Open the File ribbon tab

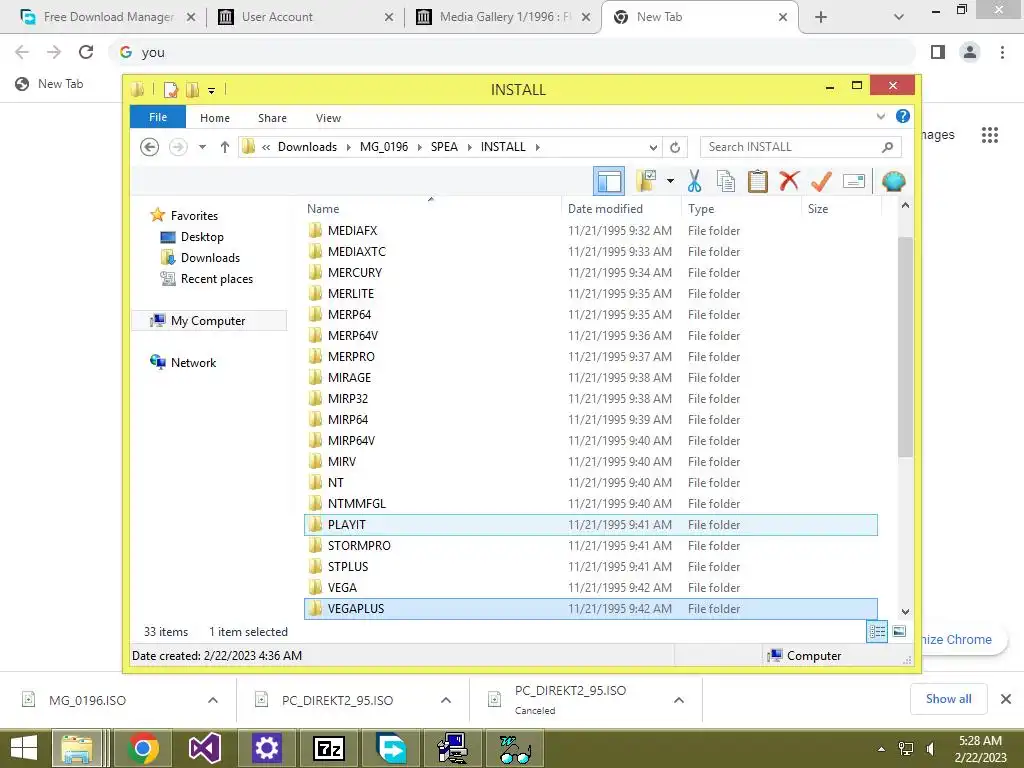158,118
